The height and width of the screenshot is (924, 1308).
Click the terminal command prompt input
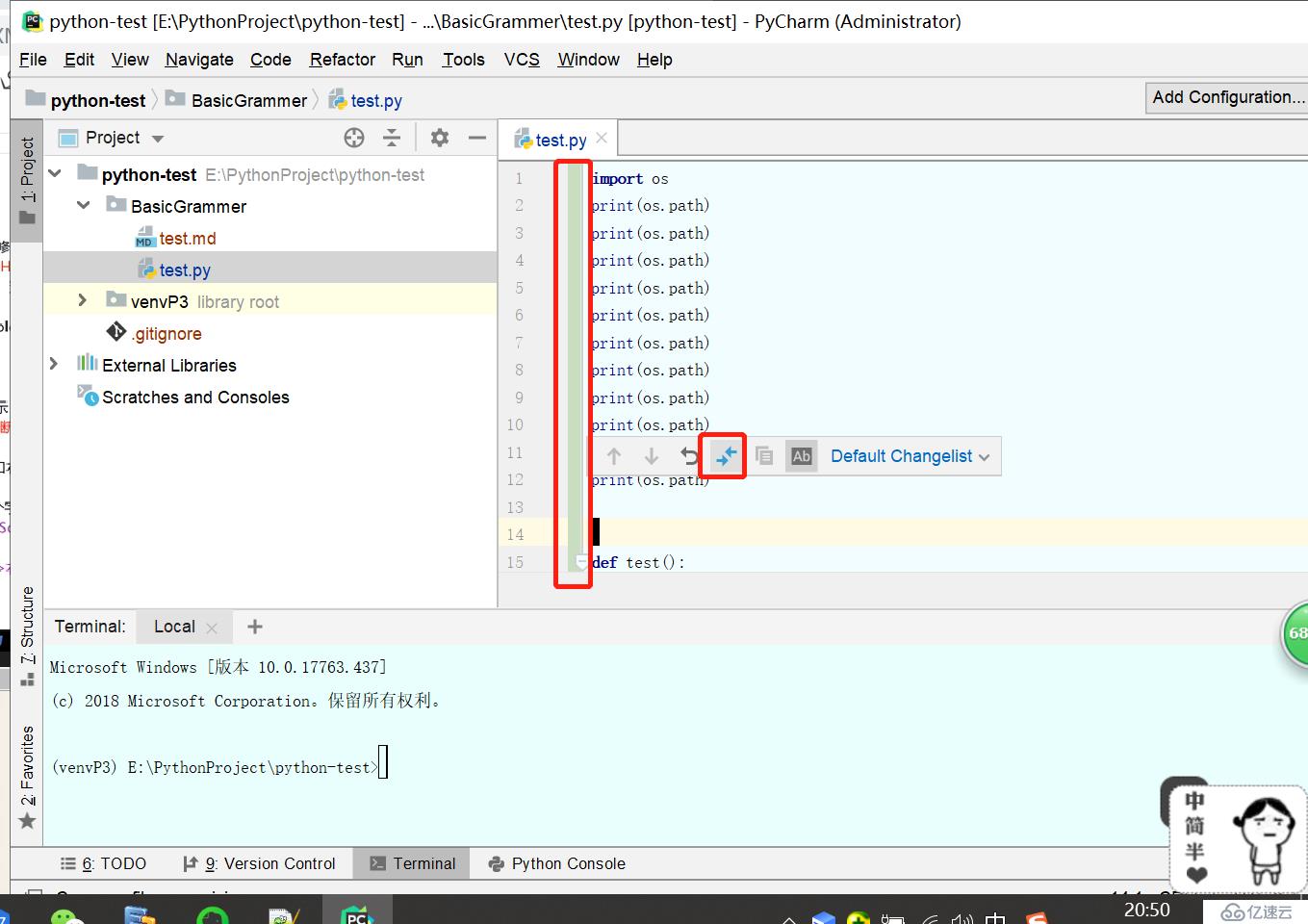[383, 763]
